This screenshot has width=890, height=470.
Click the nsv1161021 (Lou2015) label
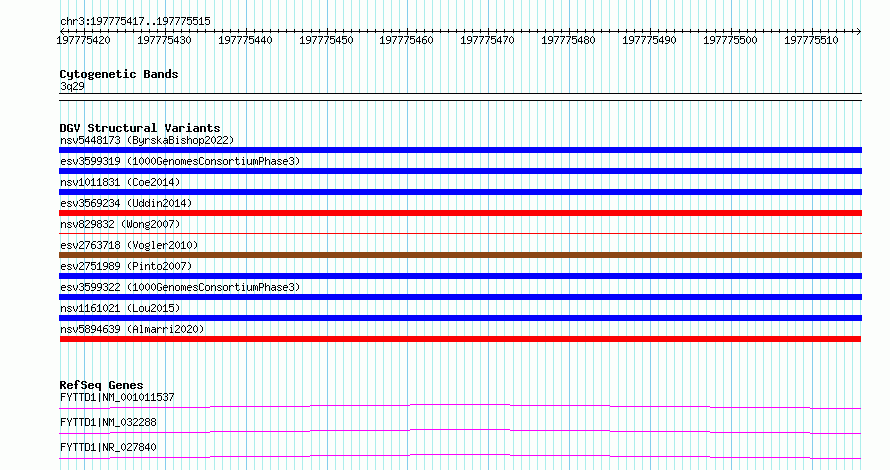click(120, 308)
